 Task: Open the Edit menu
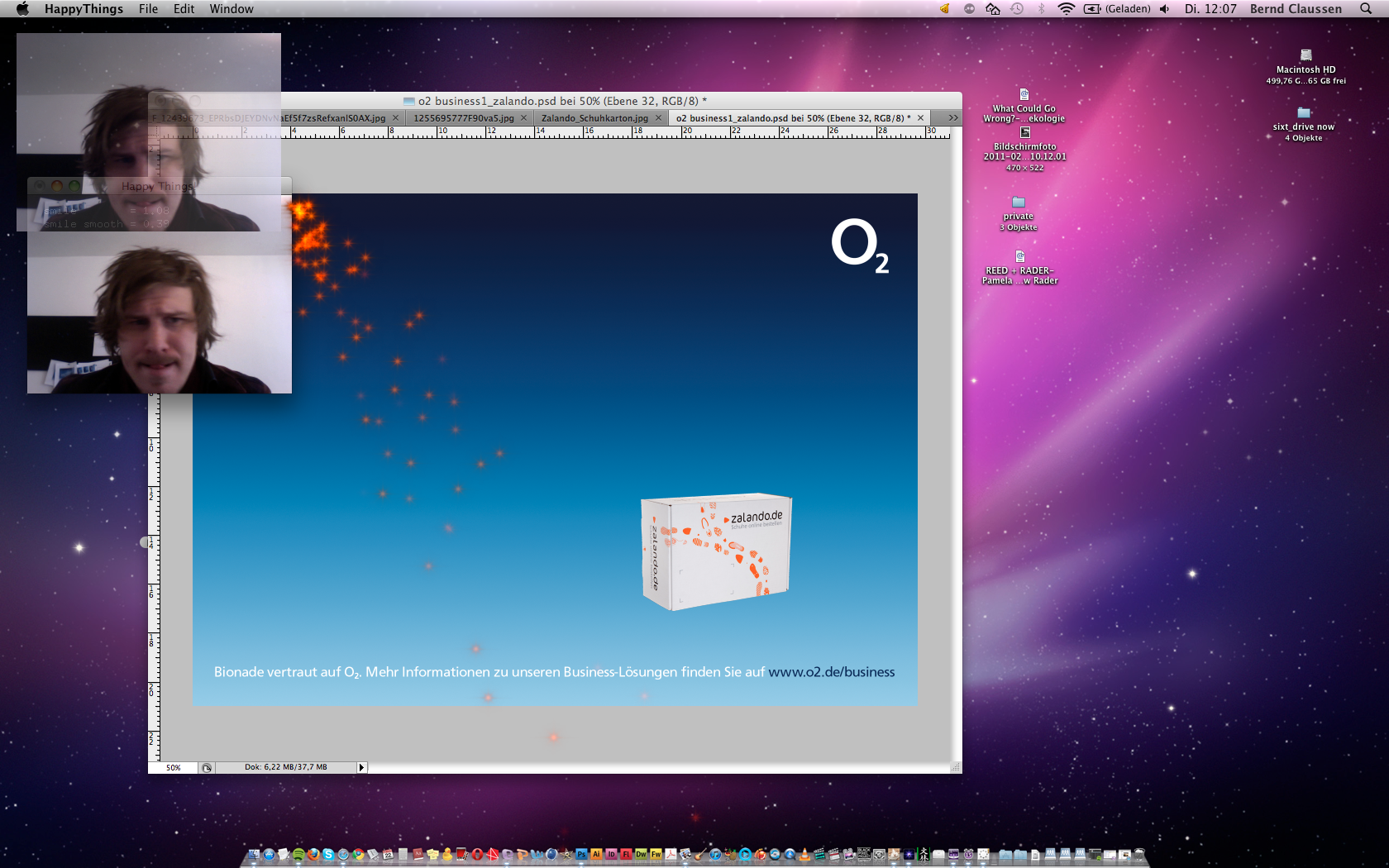click(x=184, y=9)
